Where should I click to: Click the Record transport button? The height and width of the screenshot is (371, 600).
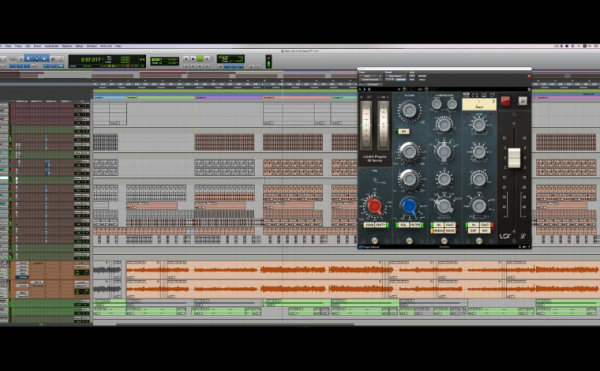click(x=207, y=59)
